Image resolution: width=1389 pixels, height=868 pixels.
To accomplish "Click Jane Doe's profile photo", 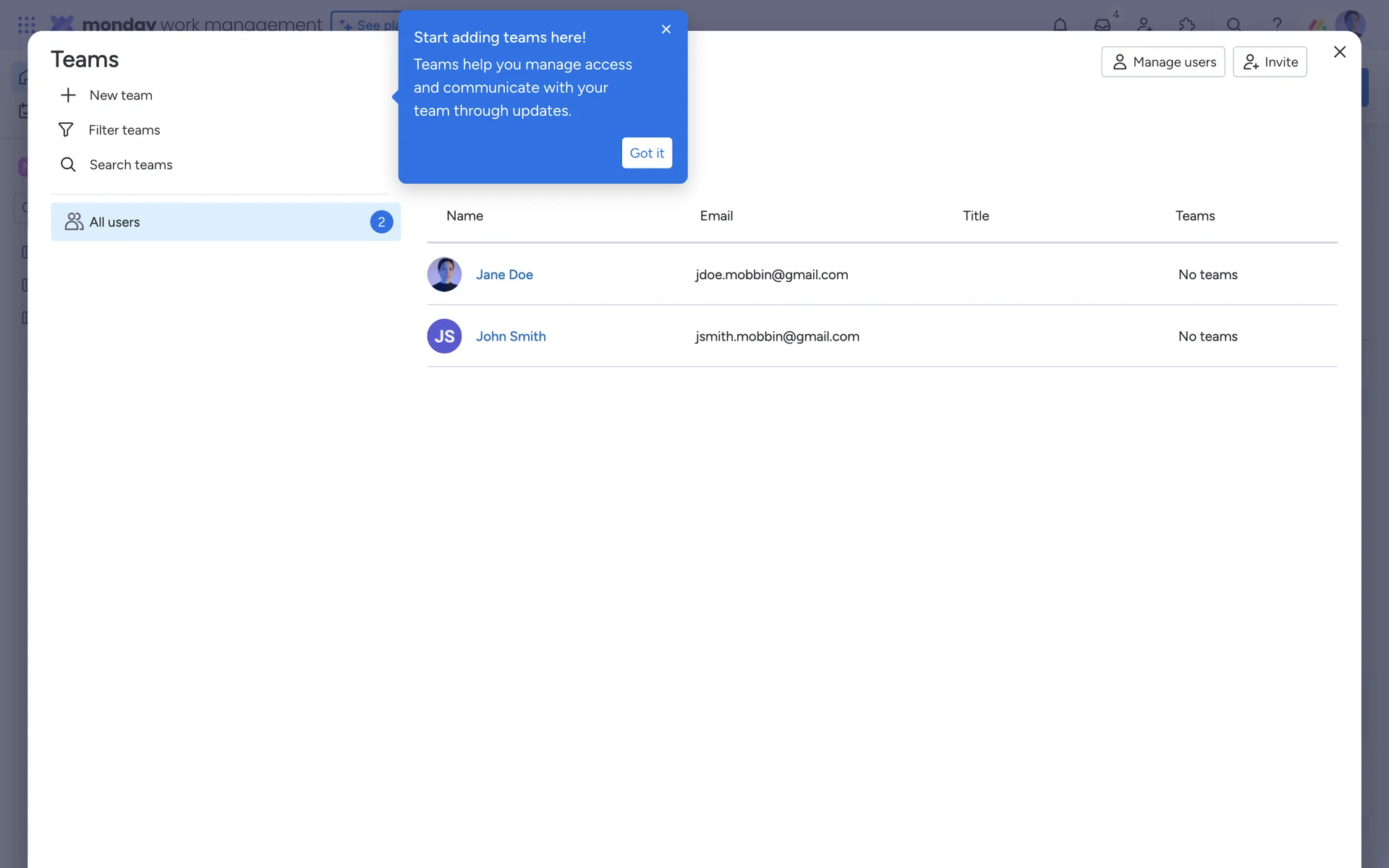I will pos(444,275).
